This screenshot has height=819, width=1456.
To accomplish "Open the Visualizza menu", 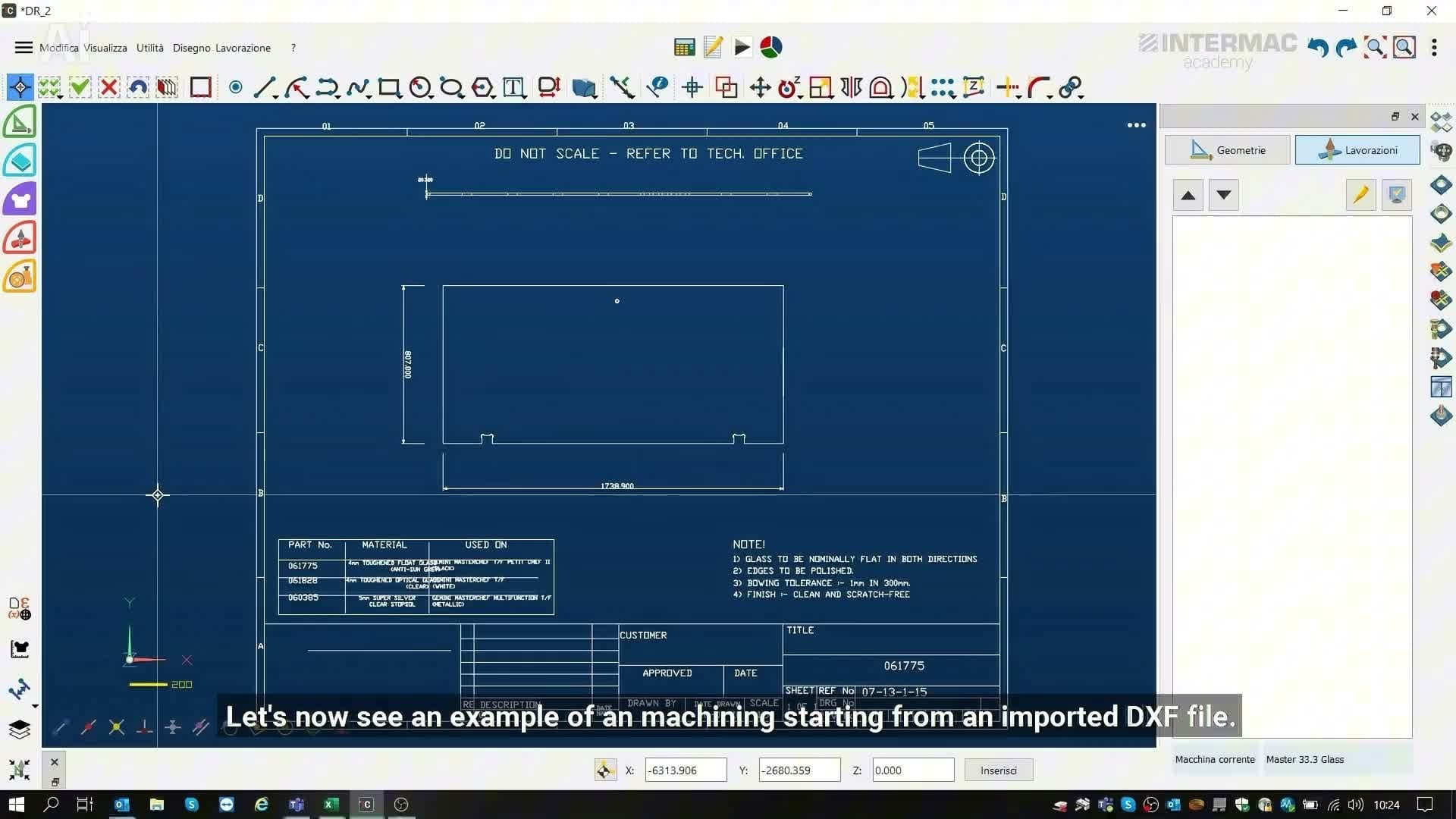I will click(105, 48).
